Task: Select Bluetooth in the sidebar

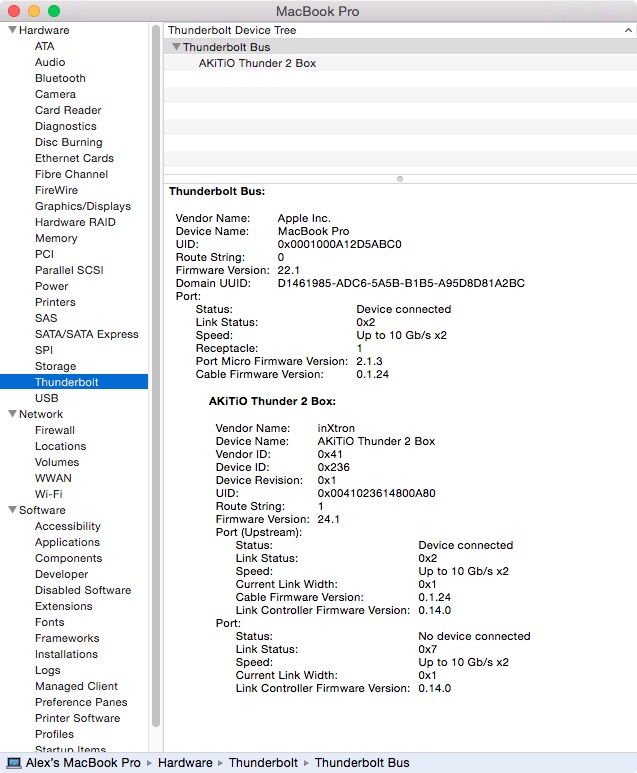Action: [60, 78]
